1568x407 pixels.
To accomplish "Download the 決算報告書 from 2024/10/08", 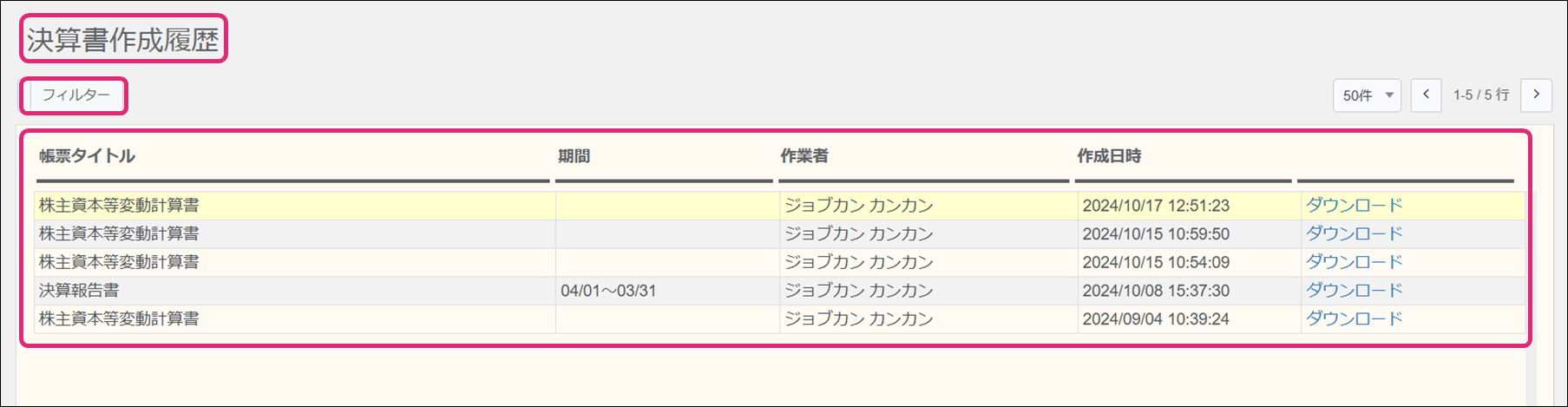I will [1354, 290].
